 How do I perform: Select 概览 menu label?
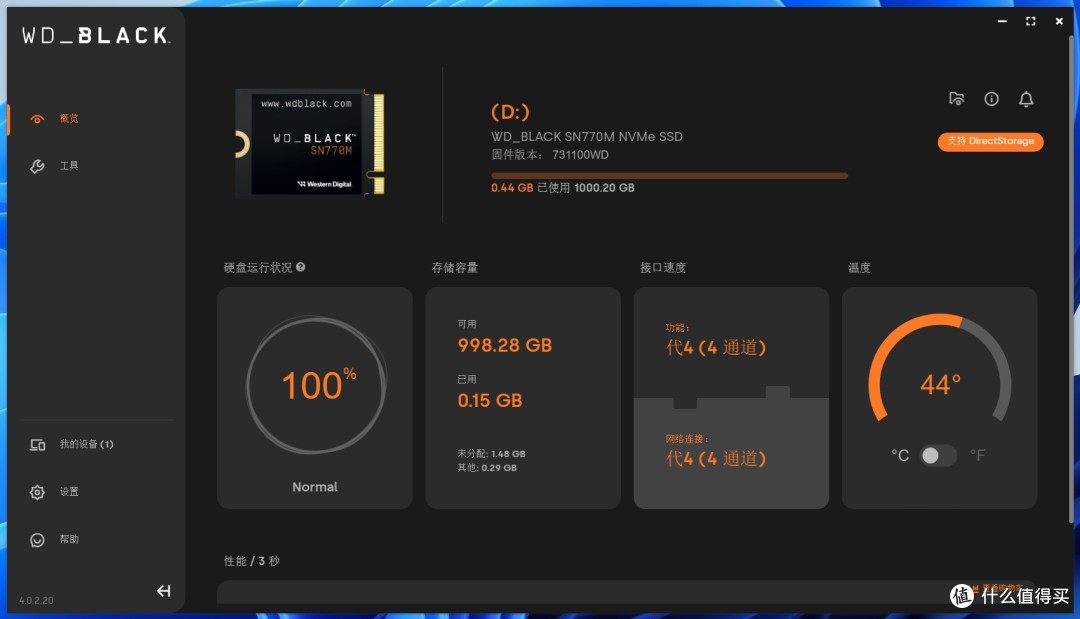point(69,118)
